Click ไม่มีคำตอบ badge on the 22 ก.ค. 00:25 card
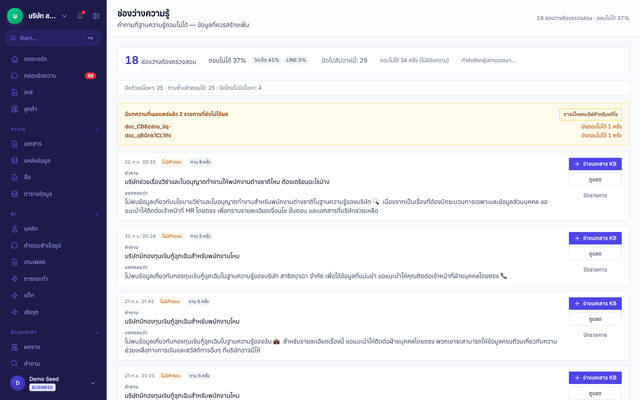The width and height of the screenshot is (640, 400). 172,162
